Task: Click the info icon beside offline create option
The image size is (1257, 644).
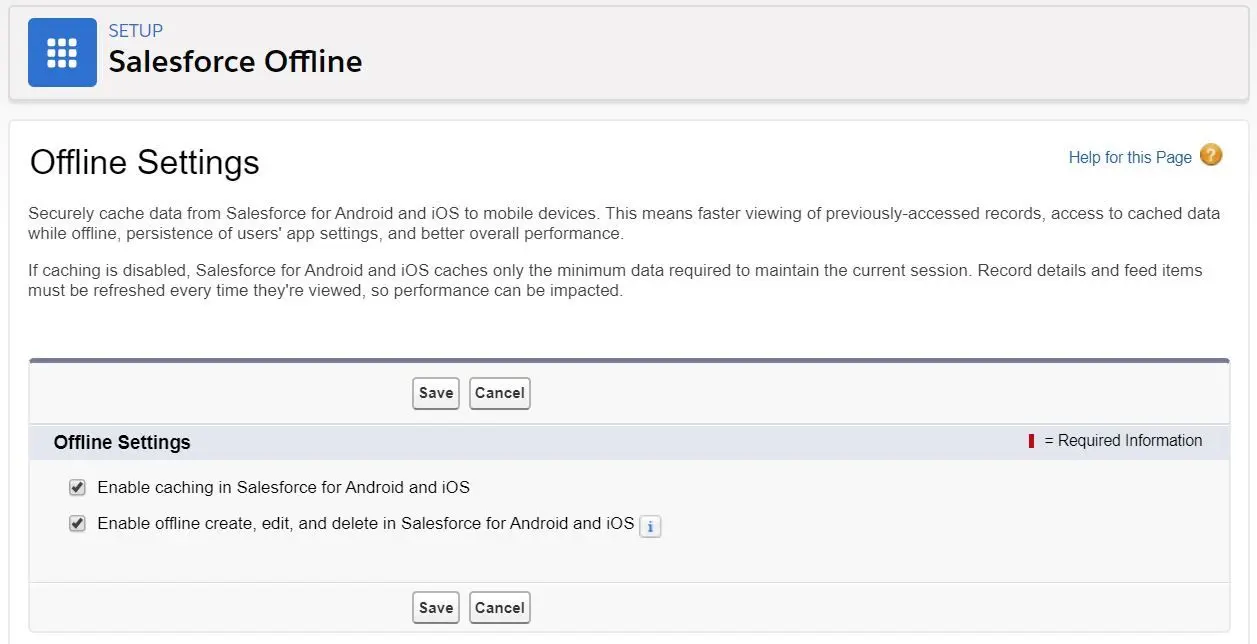Action: (650, 526)
